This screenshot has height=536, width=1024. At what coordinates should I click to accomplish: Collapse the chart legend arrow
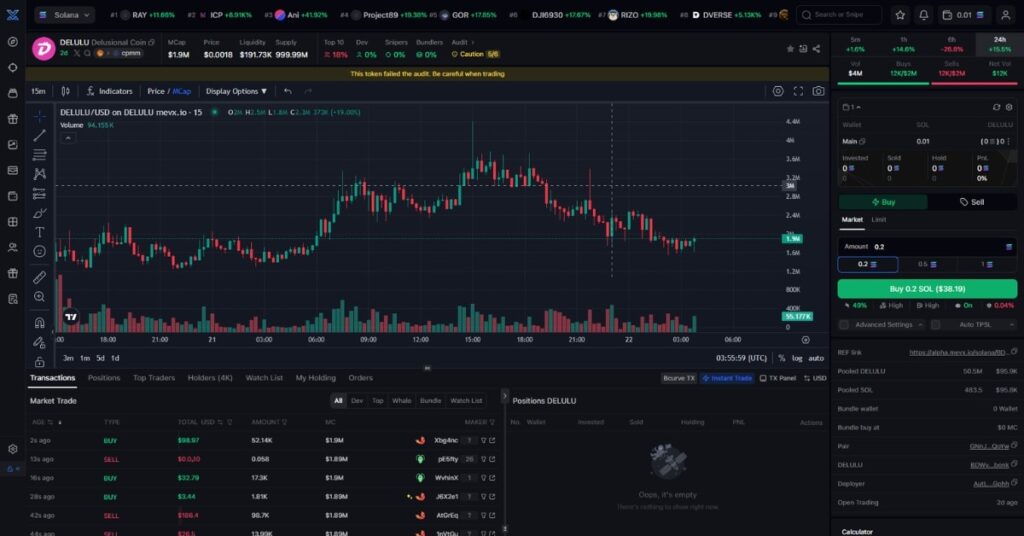coord(68,138)
